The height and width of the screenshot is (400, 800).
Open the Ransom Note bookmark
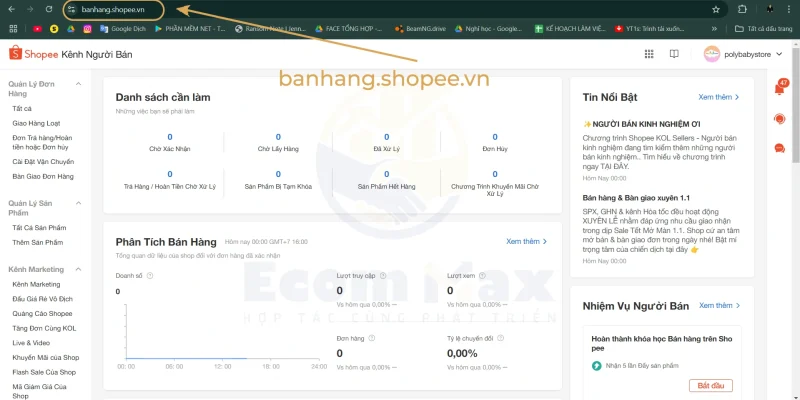pos(270,29)
